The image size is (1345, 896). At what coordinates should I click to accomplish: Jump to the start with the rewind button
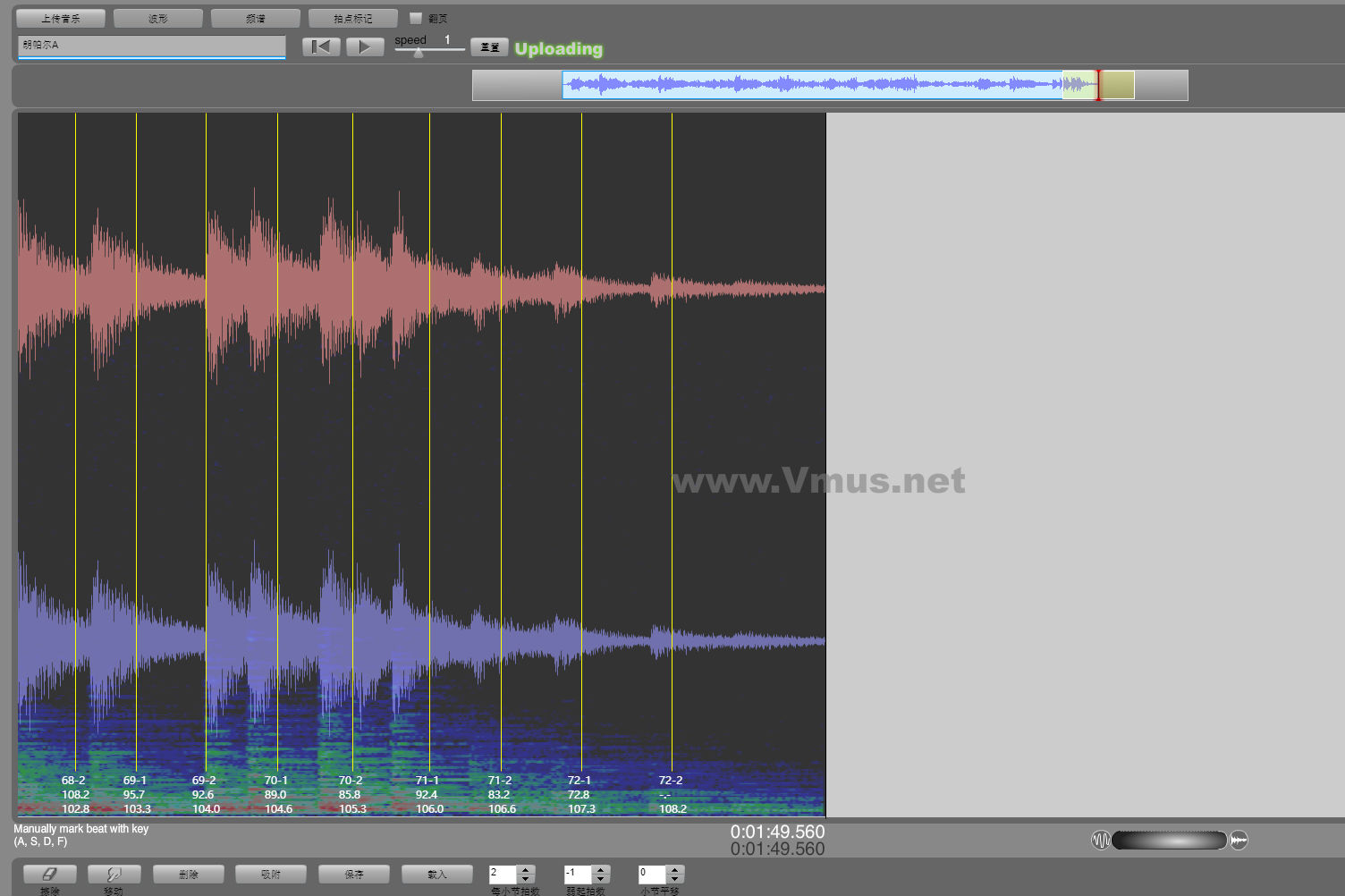pyautogui.click(x=321, y=46)
